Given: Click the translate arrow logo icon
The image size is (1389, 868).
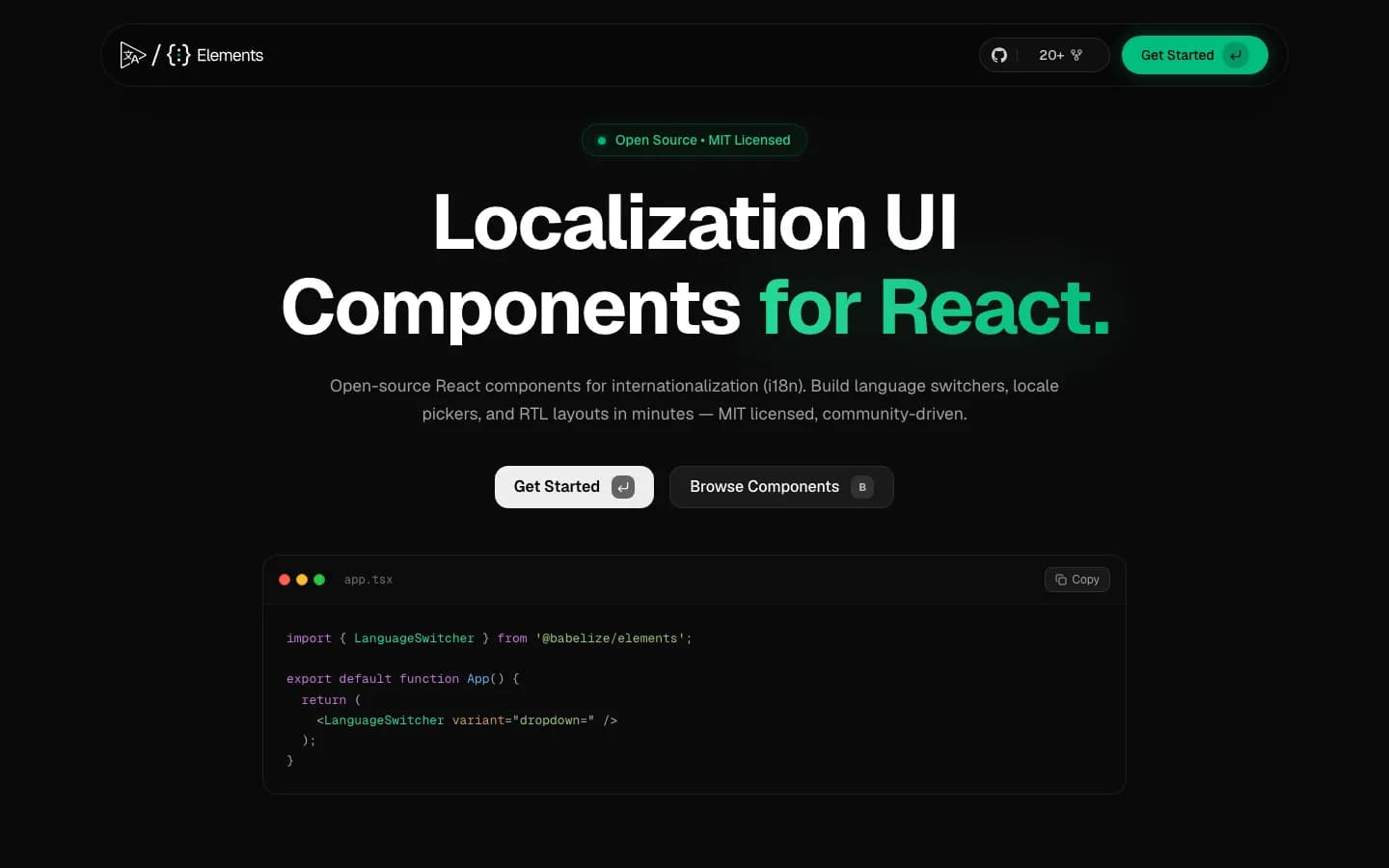Looking at the screenshot, I should (x=132, y=55).
